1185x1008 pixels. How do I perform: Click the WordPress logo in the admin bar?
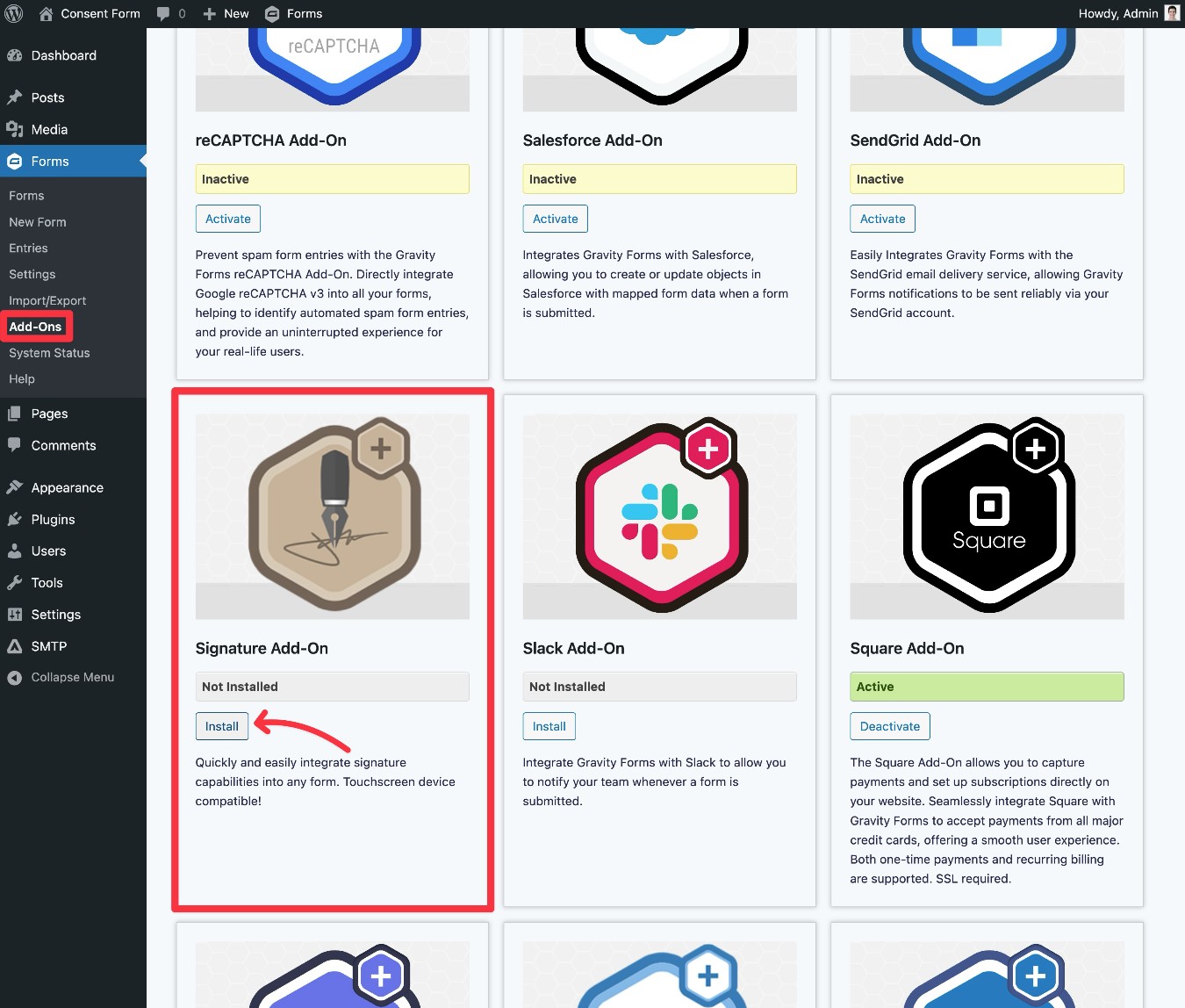point(12,13)
